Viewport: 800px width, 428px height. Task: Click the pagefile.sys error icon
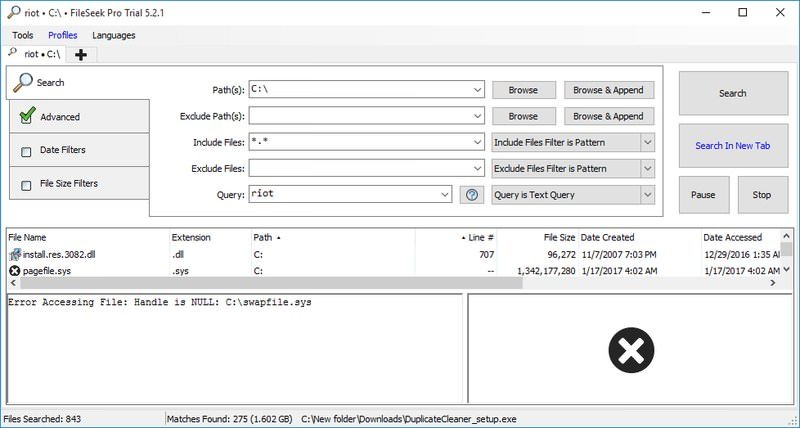coord(14,271)
